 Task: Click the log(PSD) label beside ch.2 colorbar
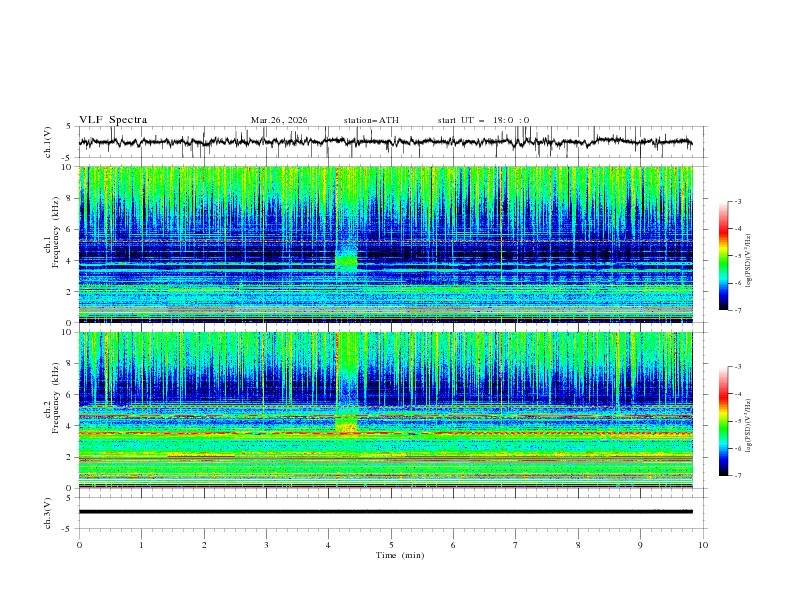pyautogui.click(x=749, y=425)
